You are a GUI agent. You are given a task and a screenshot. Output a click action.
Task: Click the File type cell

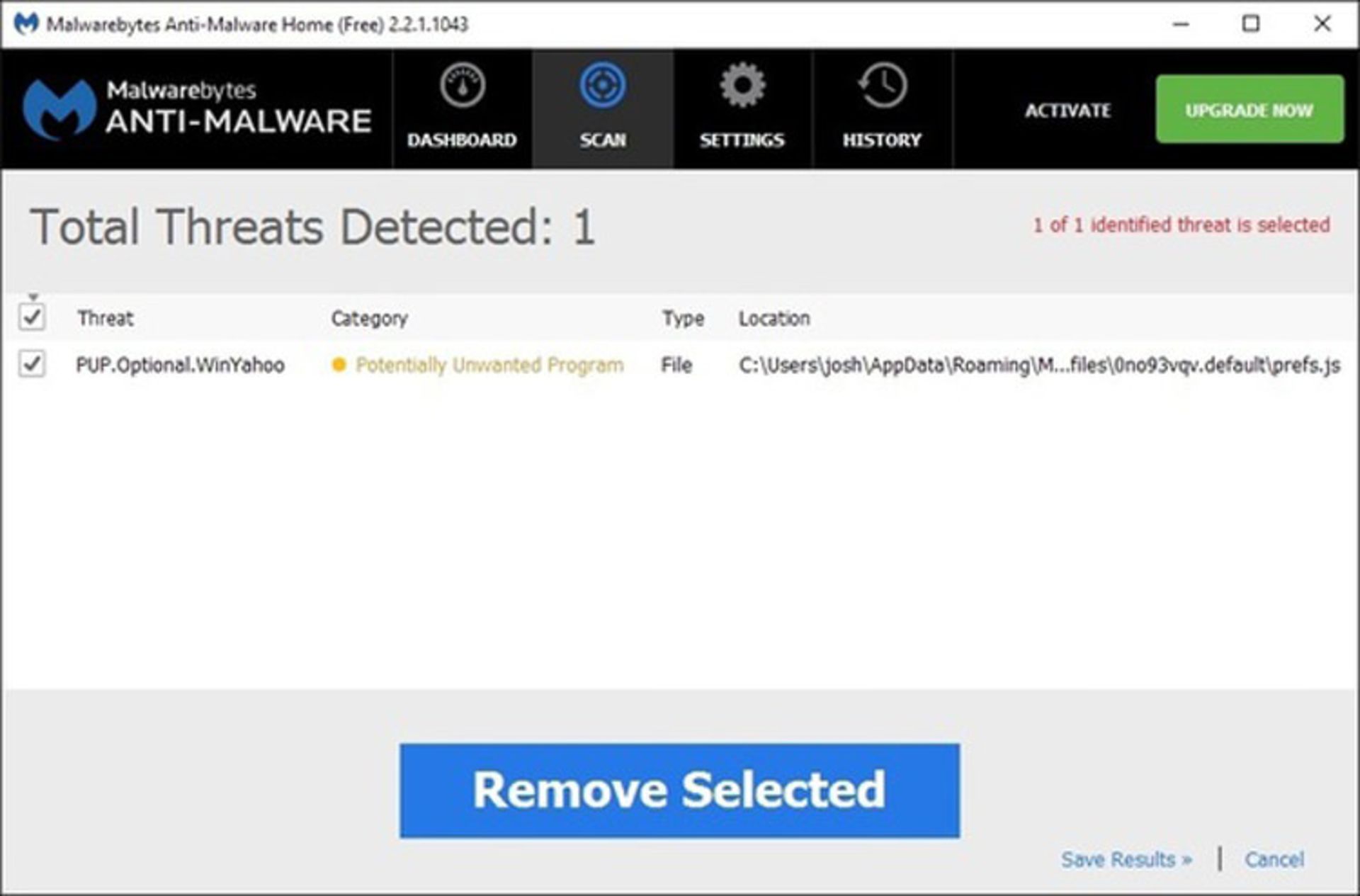[x=676, y=365]
